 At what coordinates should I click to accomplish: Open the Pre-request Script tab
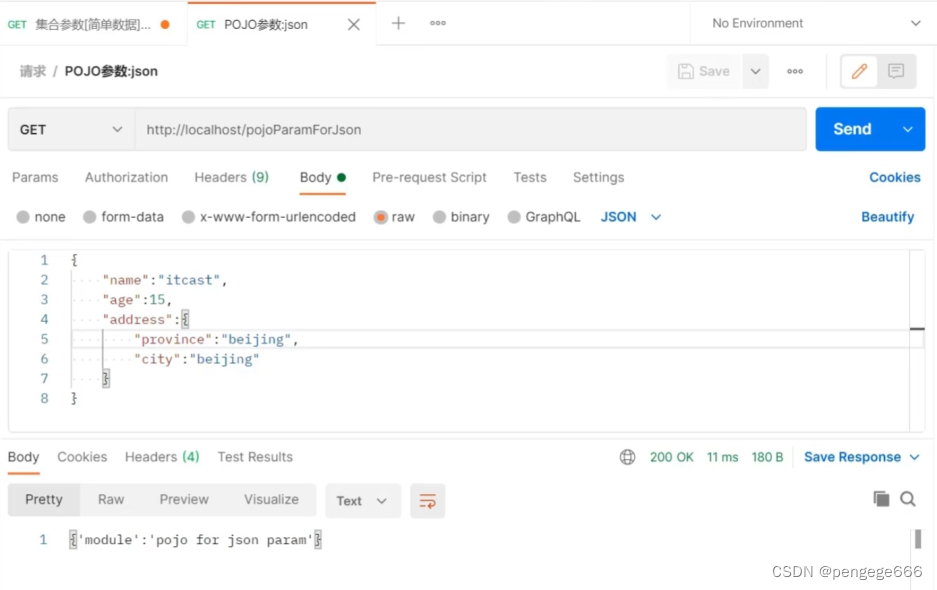coord(429,177)
